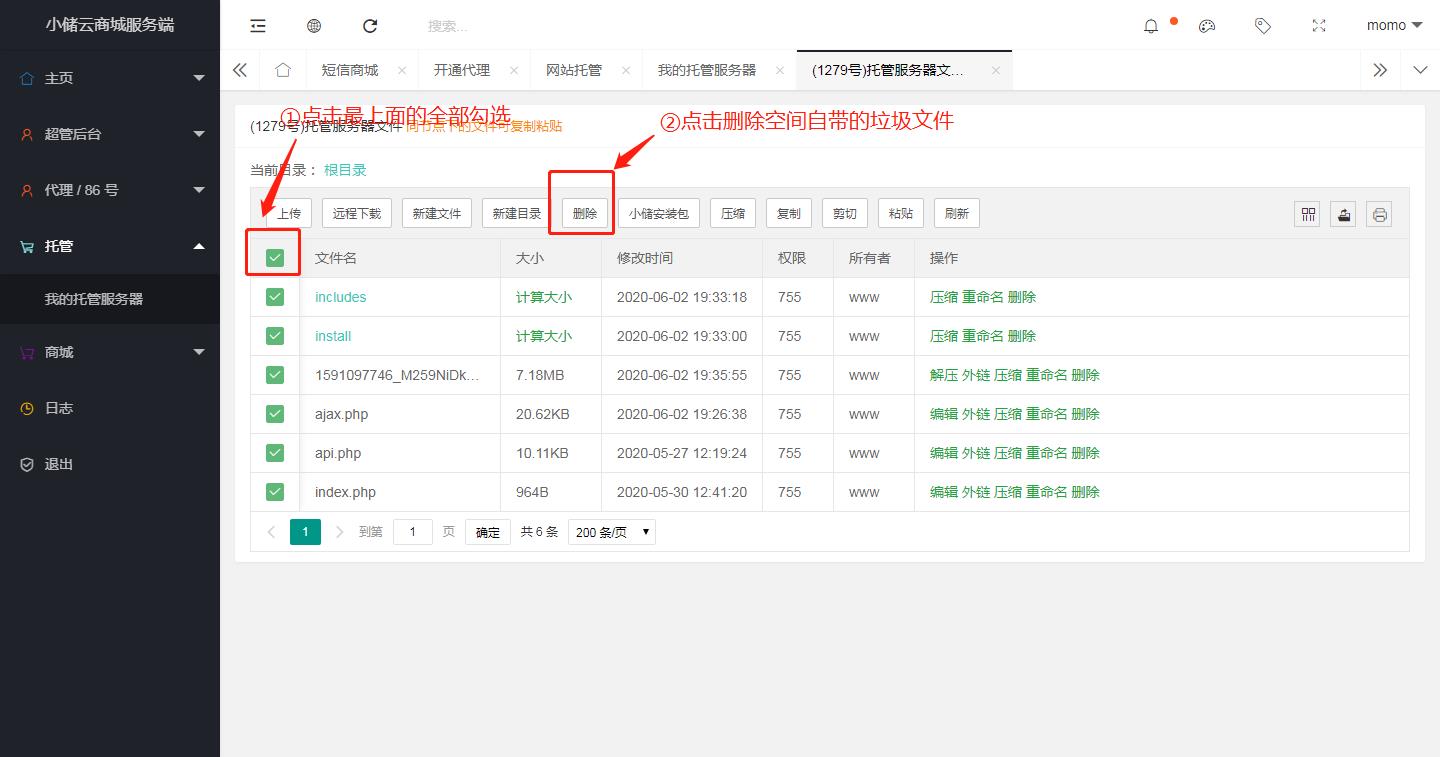Screen dimensions: 1440x757
Task: Collapse the 托管 sidebar menu
Action: click(x=110, y=246)
